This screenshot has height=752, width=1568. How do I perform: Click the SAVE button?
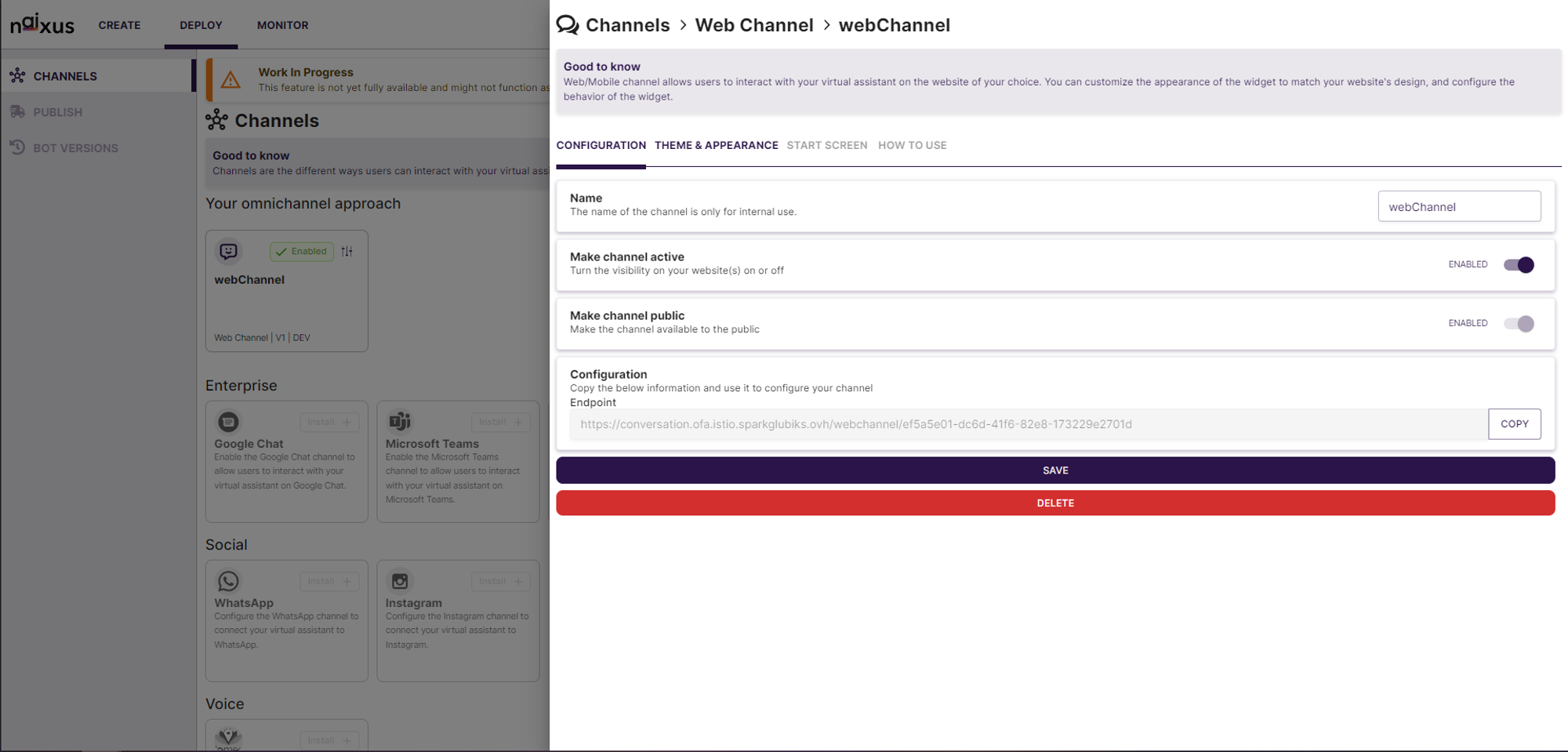click(1055, 470)
